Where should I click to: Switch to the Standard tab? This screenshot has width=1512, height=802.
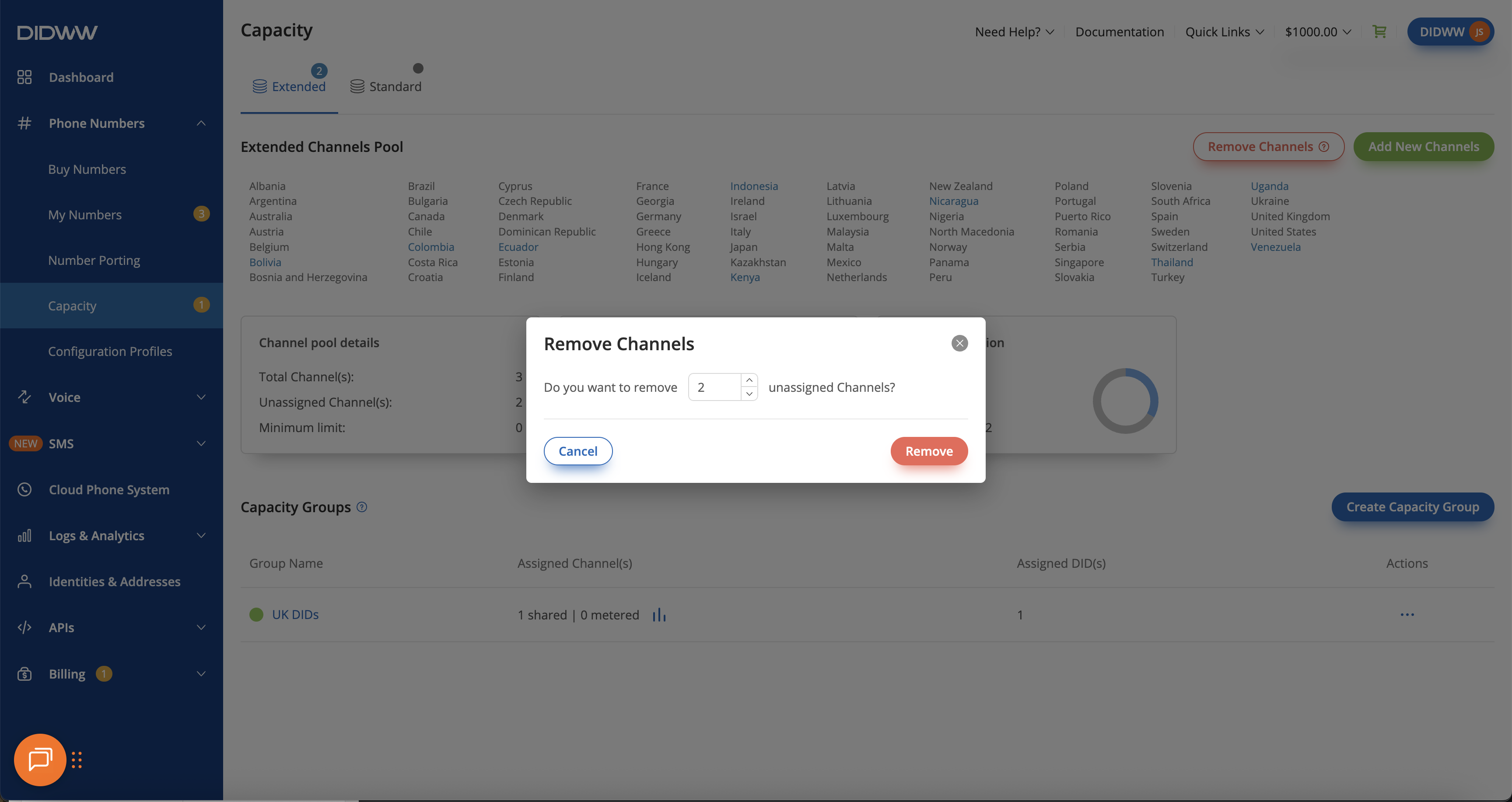click(385, 86)
